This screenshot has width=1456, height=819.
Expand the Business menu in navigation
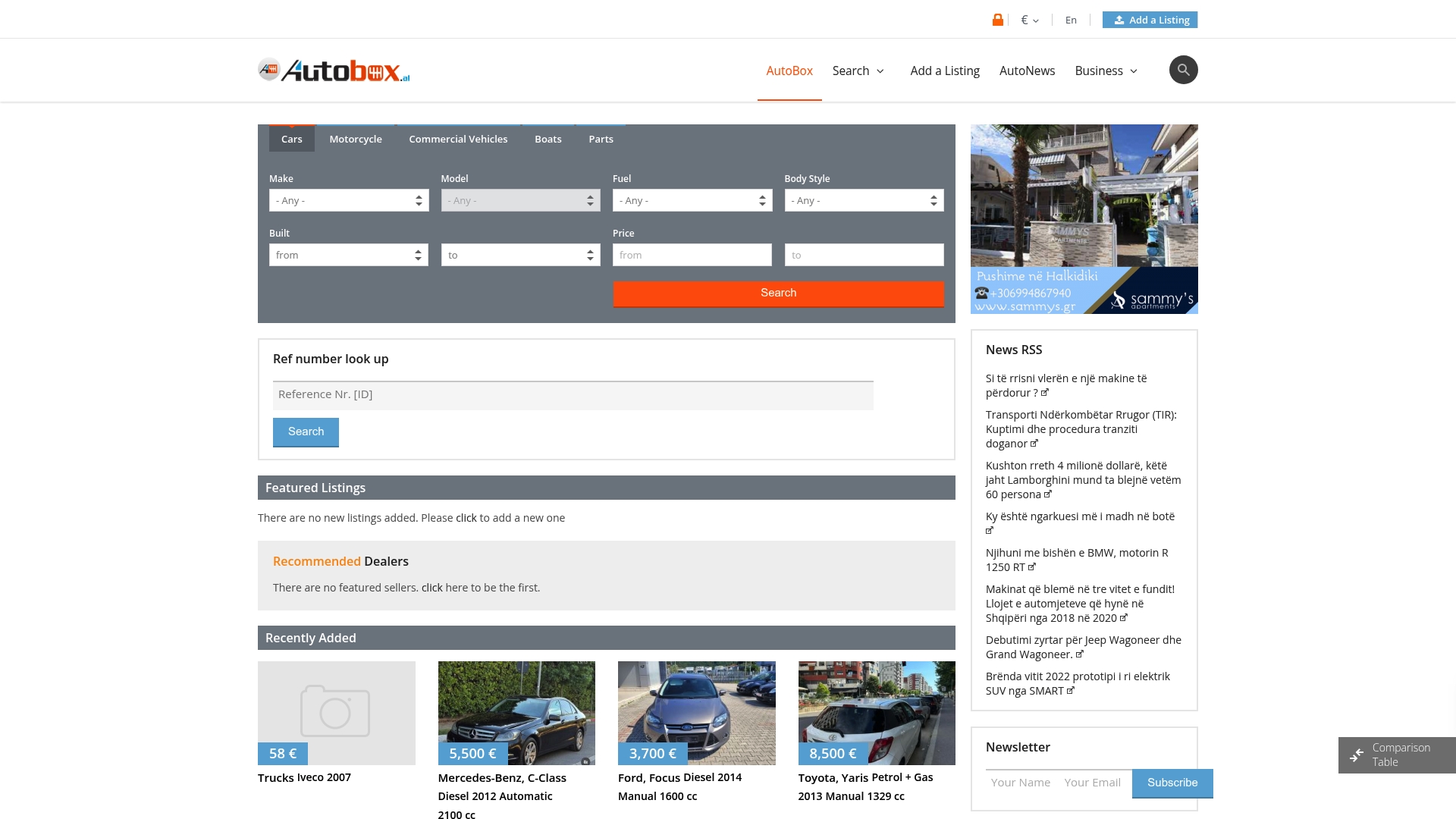pos(1106,71)
